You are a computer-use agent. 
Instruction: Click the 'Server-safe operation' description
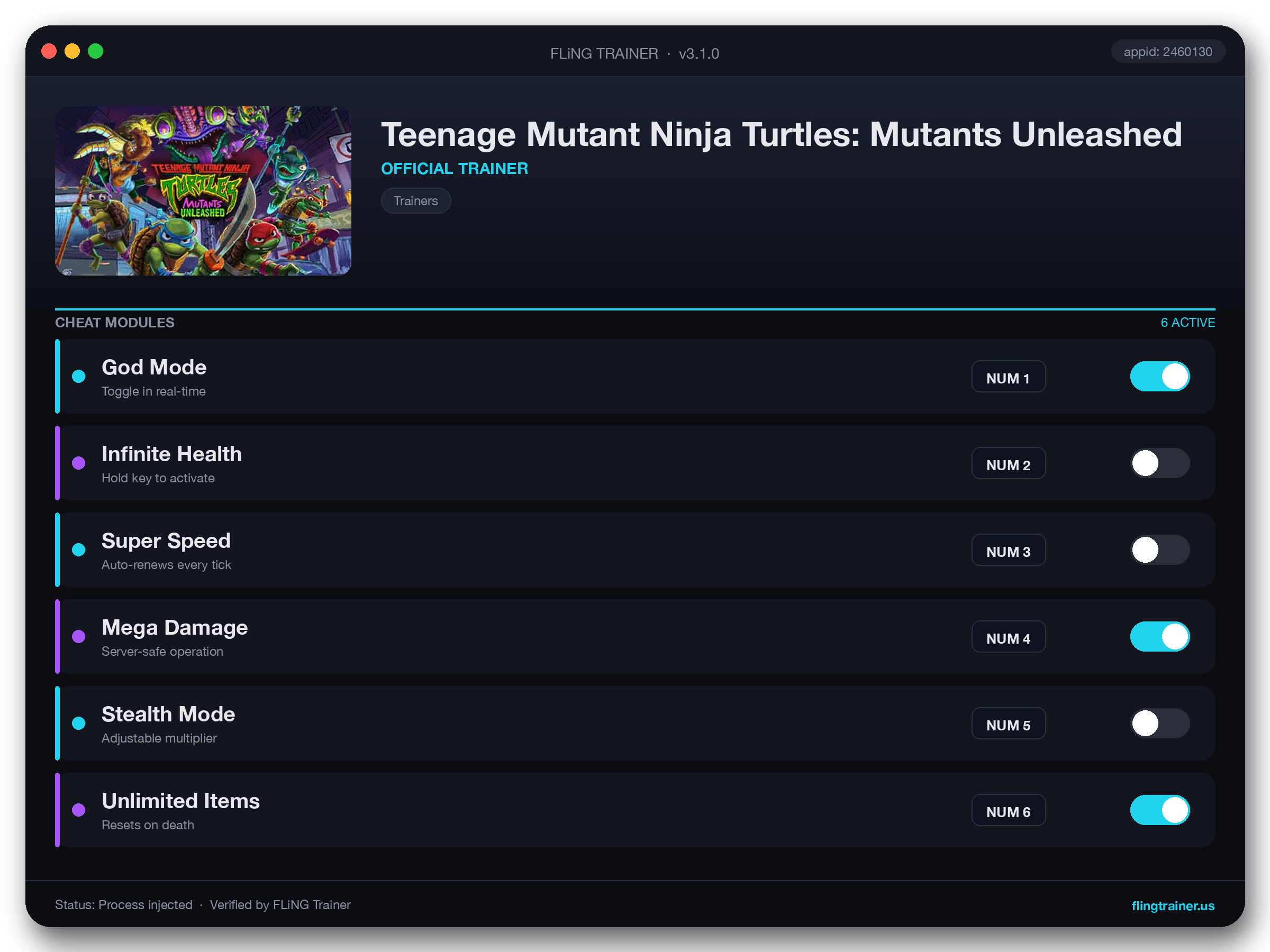tap(162, 651)
